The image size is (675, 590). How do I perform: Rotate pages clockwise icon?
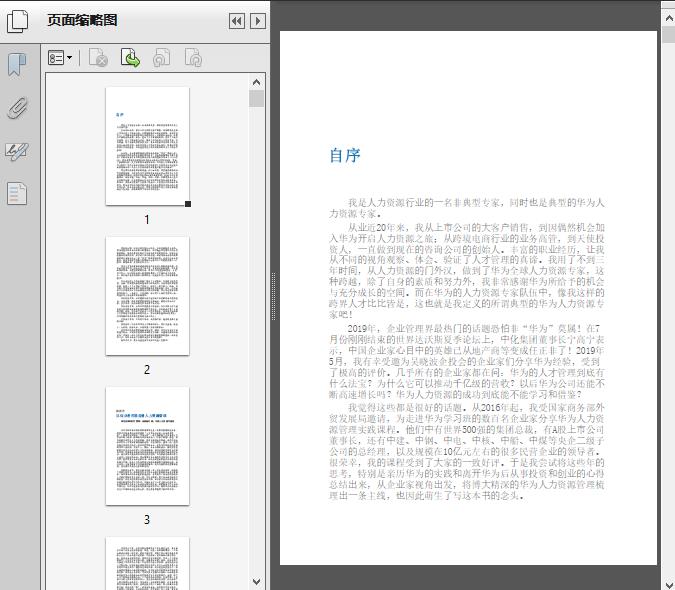point(193,58)
